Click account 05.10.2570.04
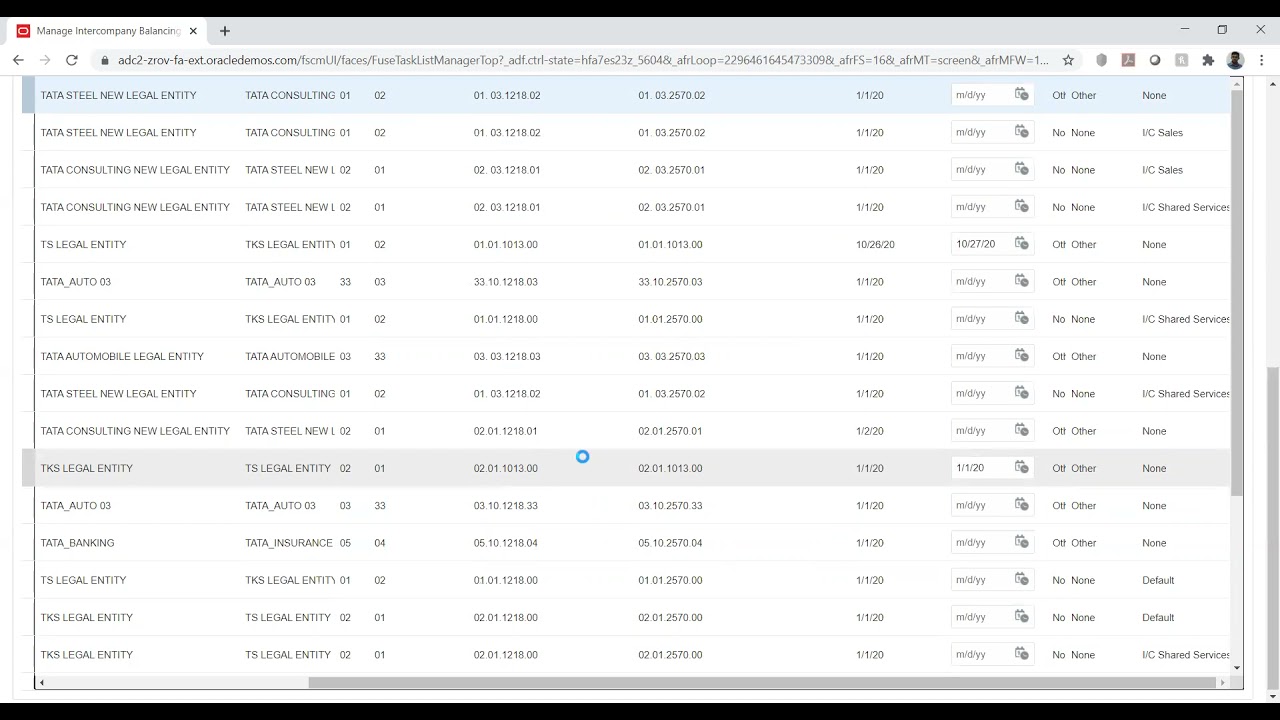 tap(670, 542)
